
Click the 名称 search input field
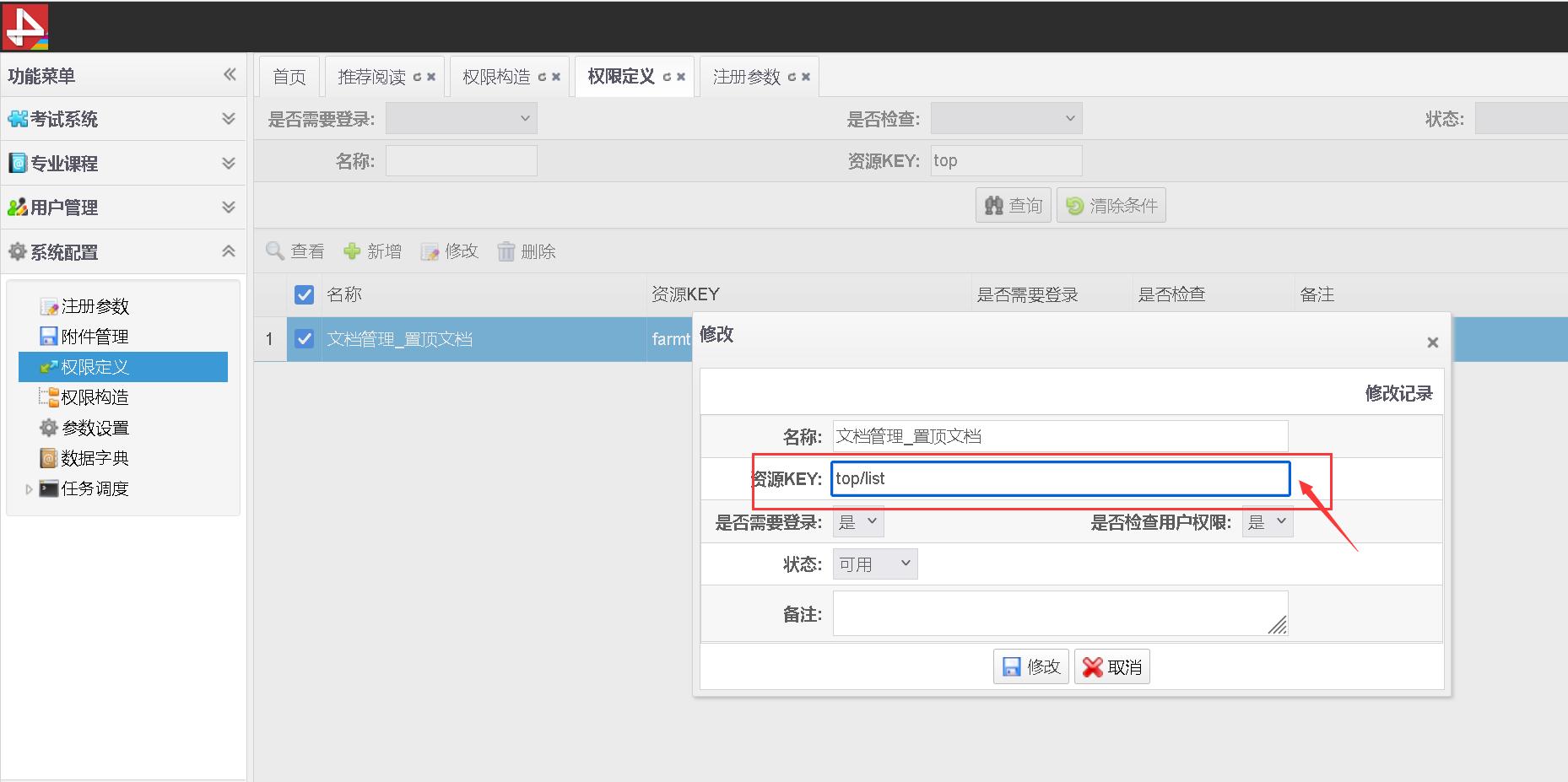461,160
